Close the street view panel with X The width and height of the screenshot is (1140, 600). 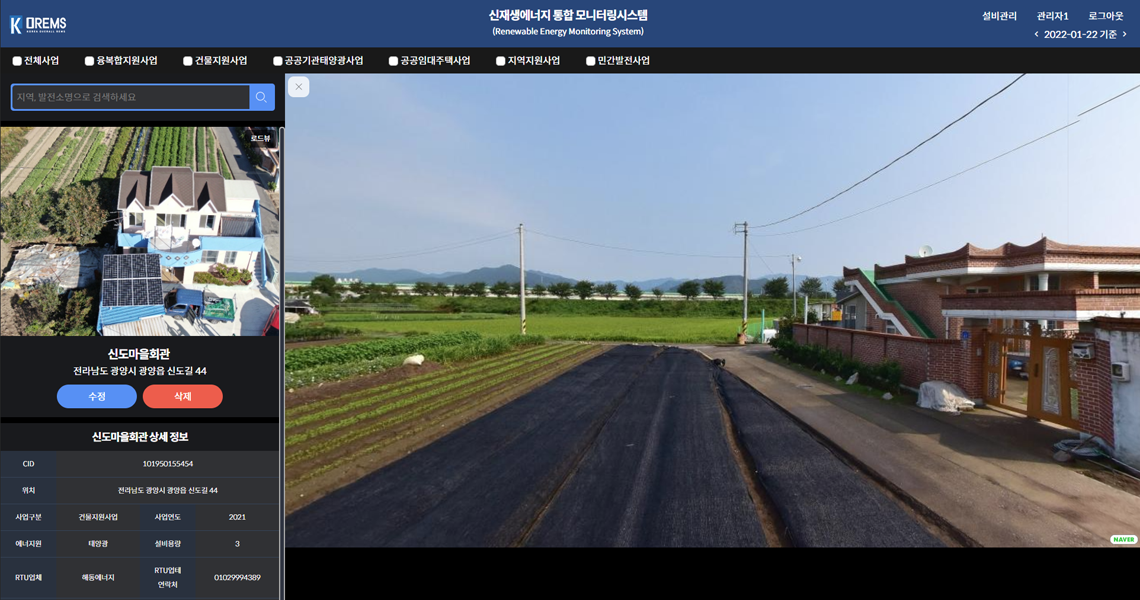[x=298, y=87]
